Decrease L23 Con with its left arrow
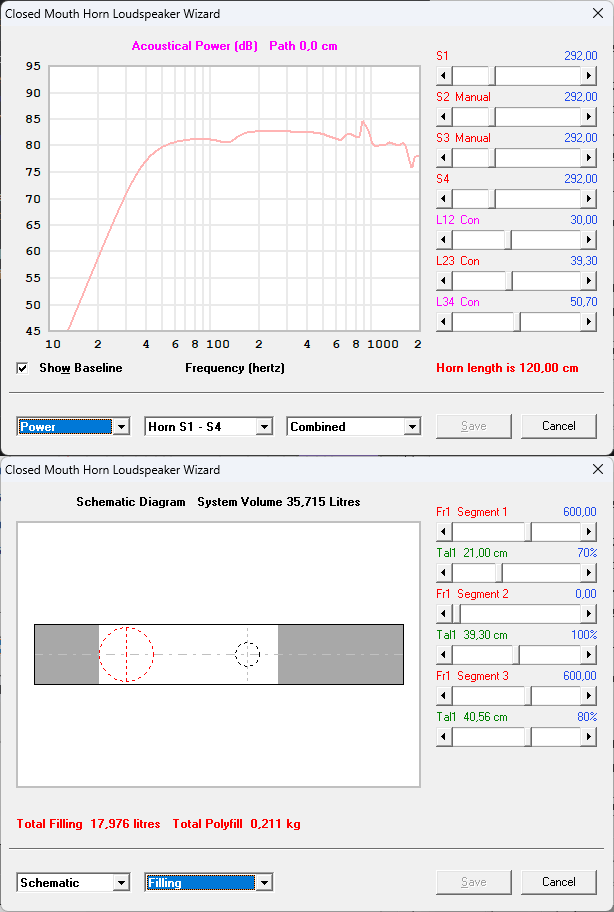This screenshot has width=614, height=912. point(444,281)
